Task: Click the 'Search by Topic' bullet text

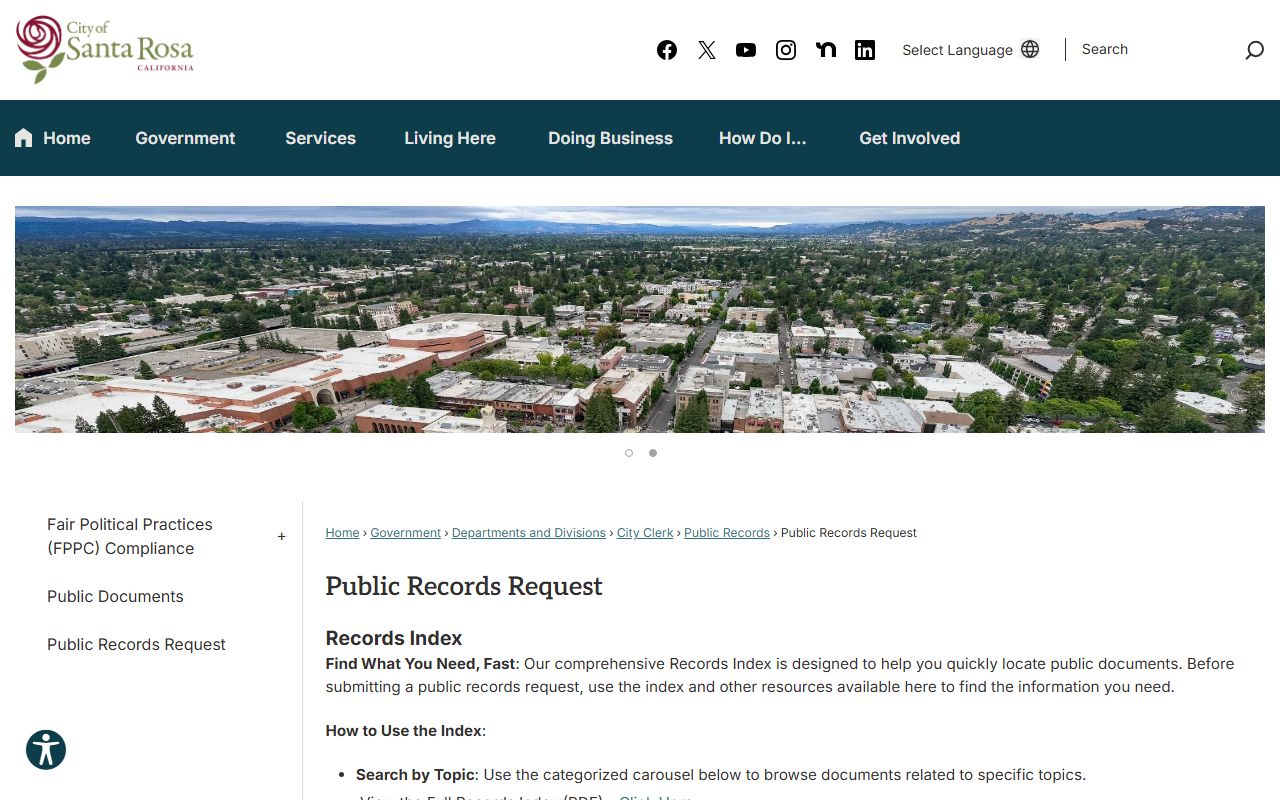Action: 417,775
